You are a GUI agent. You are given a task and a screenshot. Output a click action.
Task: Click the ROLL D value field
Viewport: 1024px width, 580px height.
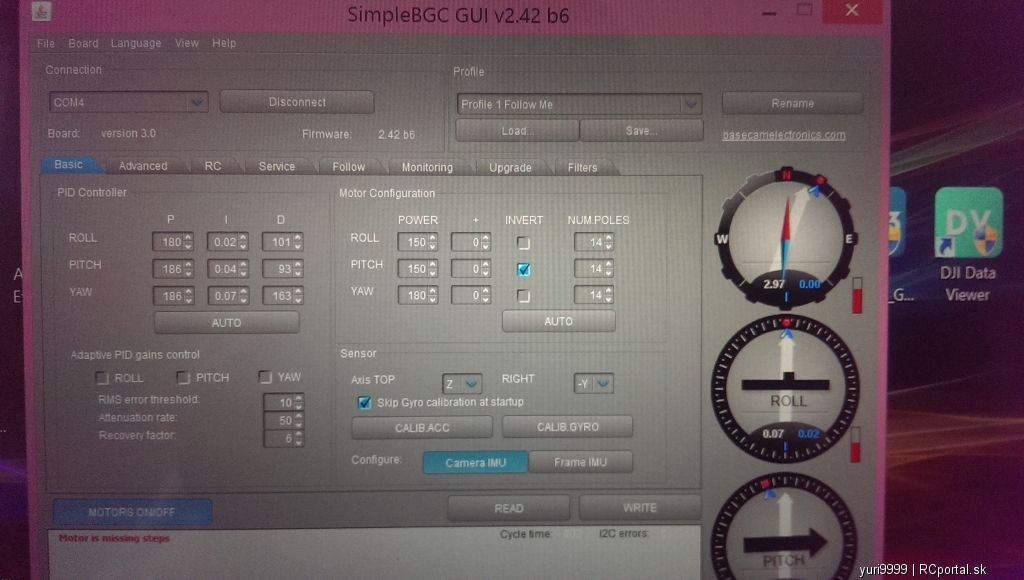pyautogui.click(x=282, y=242)
